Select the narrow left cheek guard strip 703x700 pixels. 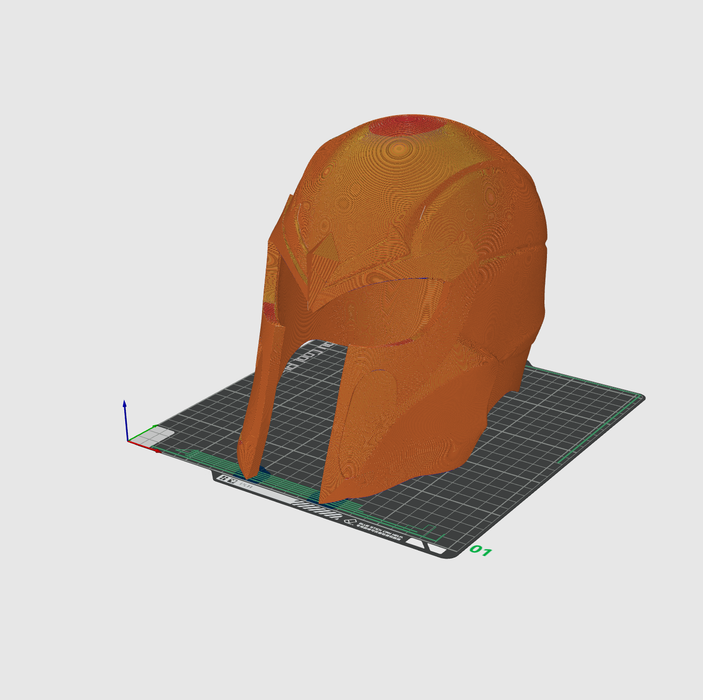[x=258, y=400]
